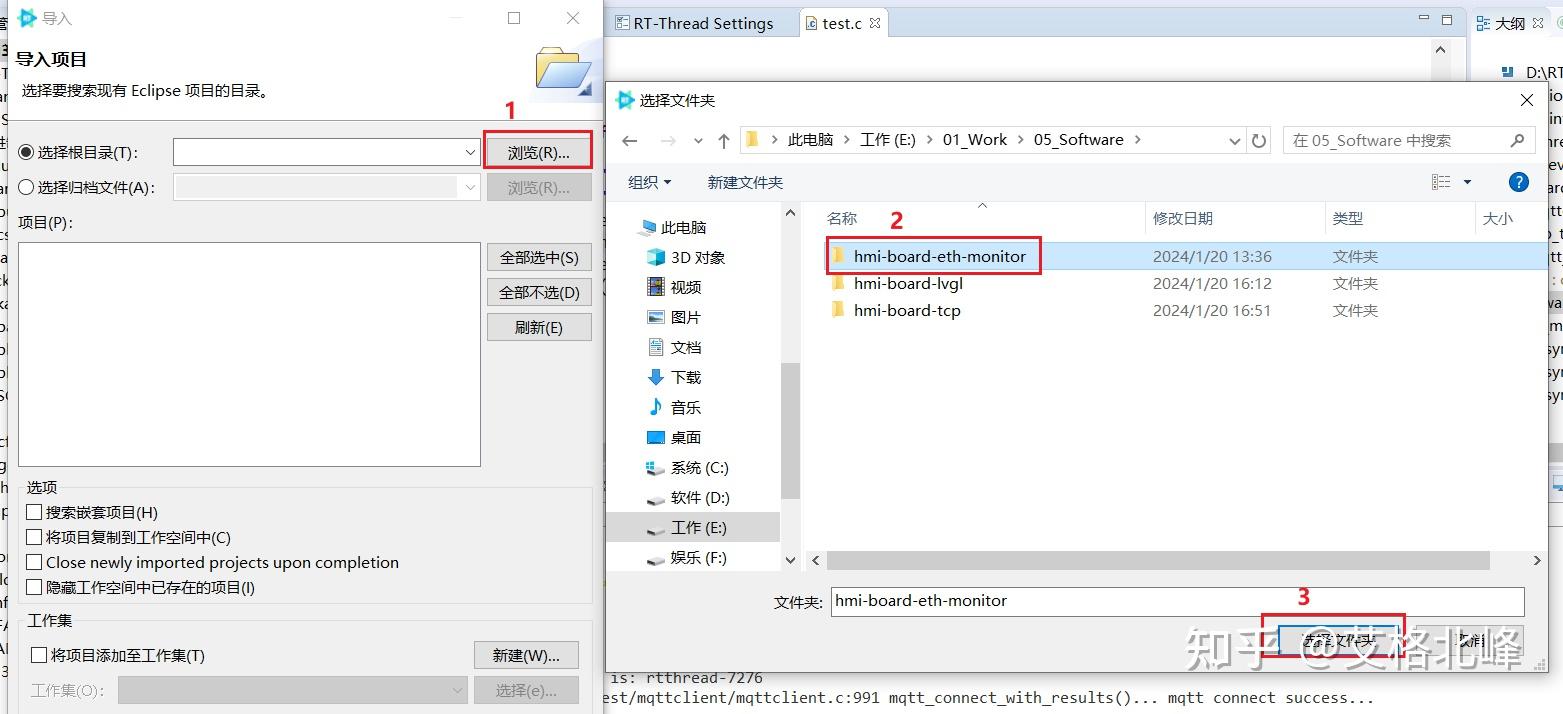Viewport: 1563px width, 714px height.
Task: Click 新建(W)... working set button
Action: (526, 655)
